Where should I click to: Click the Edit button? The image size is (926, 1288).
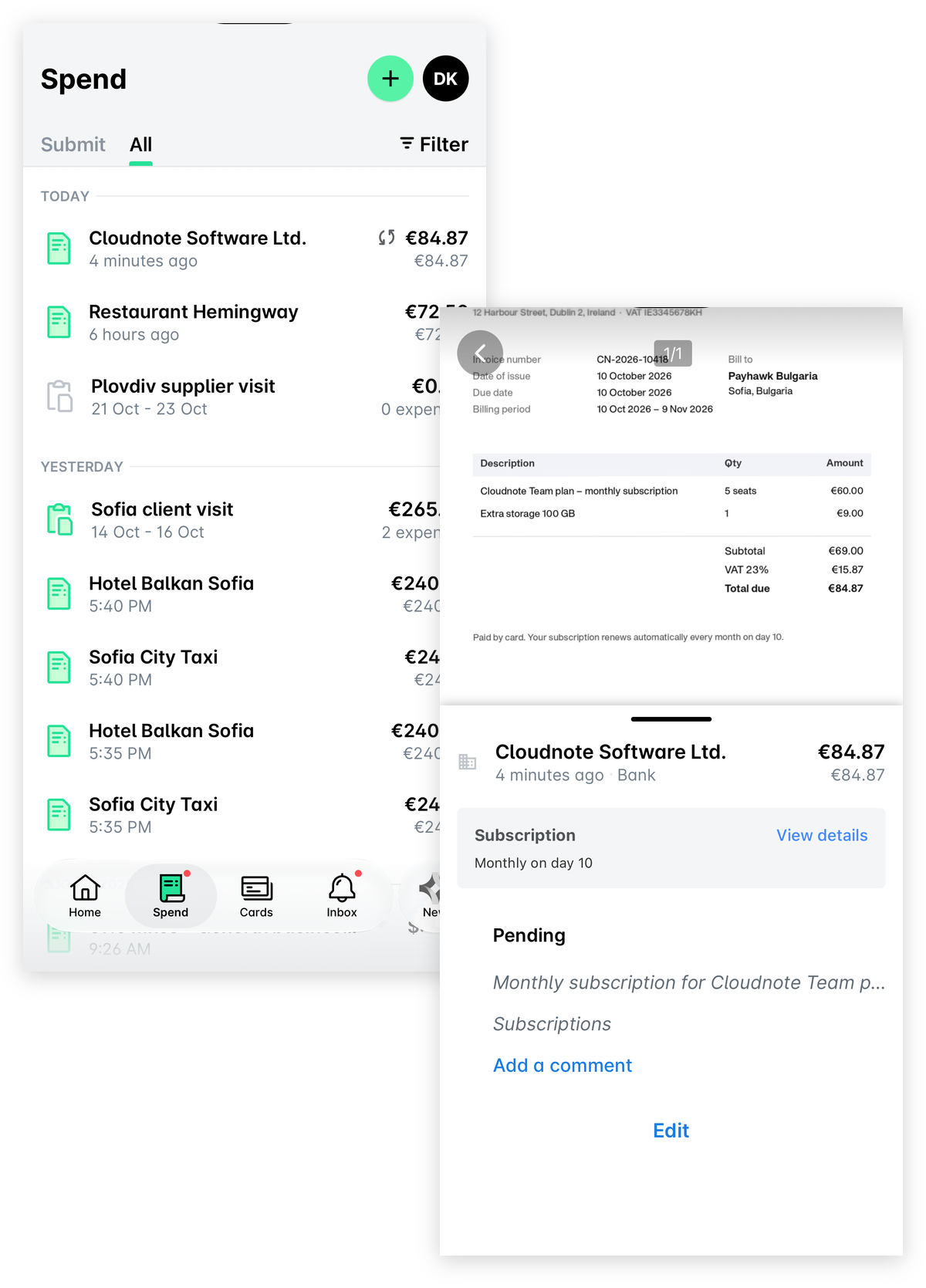click(671, 1131)
